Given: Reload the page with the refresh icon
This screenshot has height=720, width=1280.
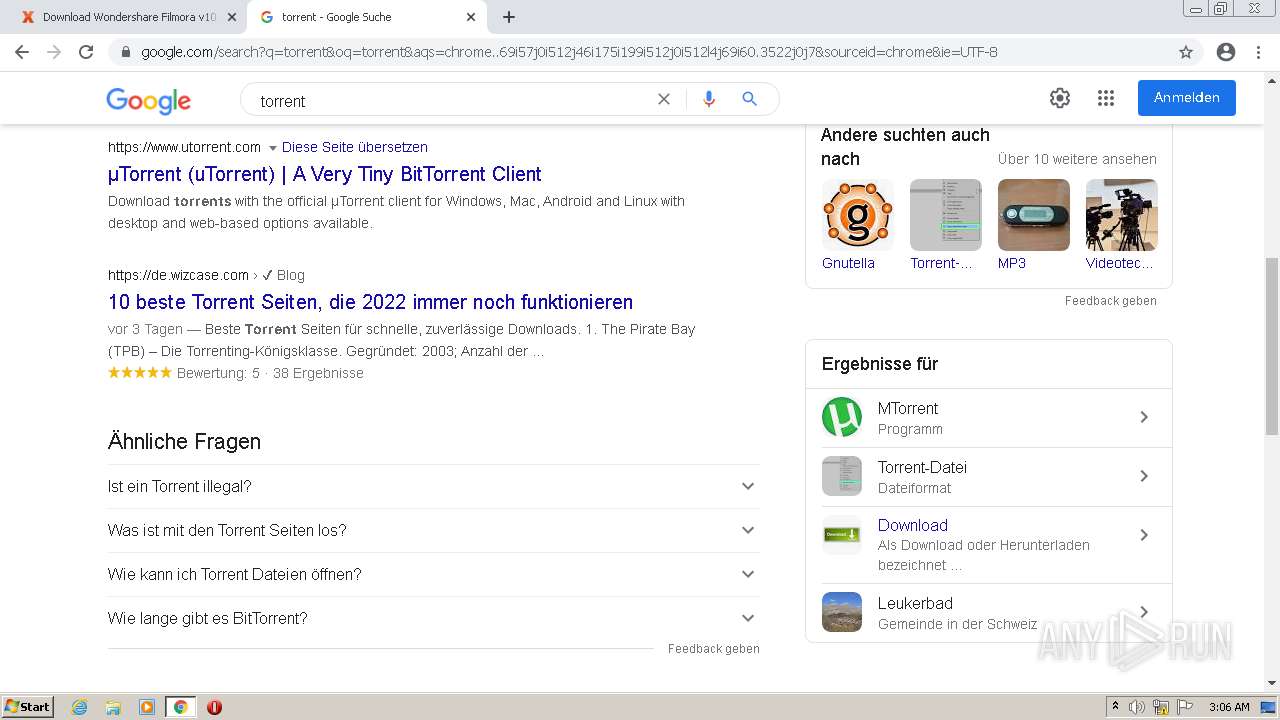Looking at the screenshot, I should tap(86, 52).
